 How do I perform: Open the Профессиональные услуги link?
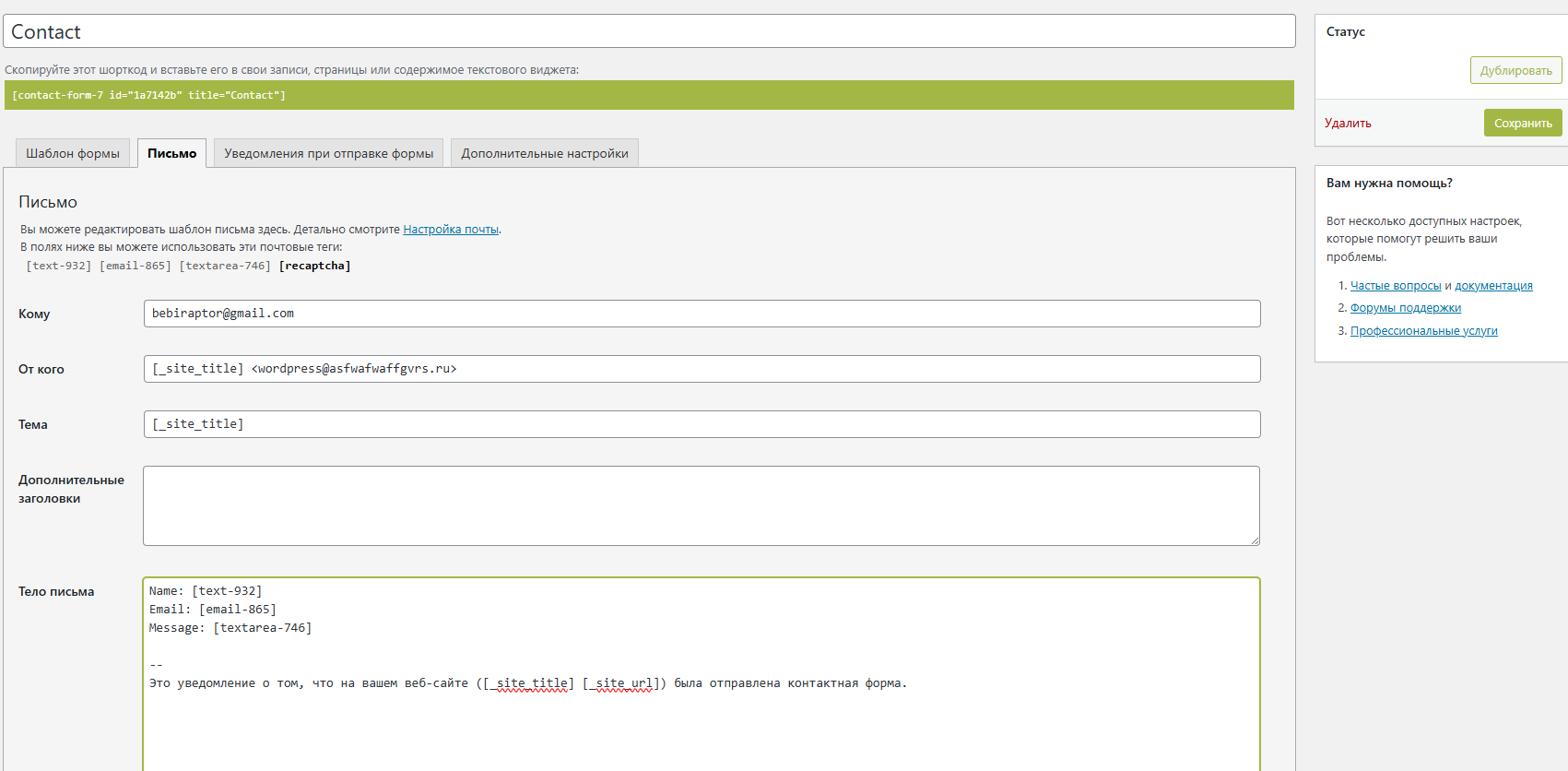(x=1424, y=331)
